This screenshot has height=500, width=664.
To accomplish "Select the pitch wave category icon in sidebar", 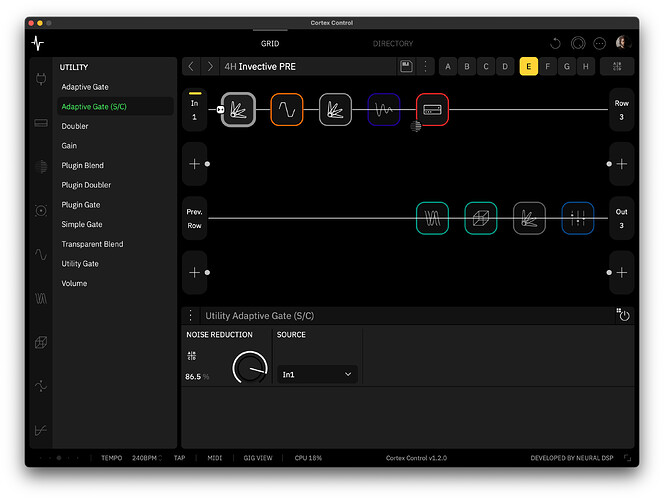I will point(41,386).
